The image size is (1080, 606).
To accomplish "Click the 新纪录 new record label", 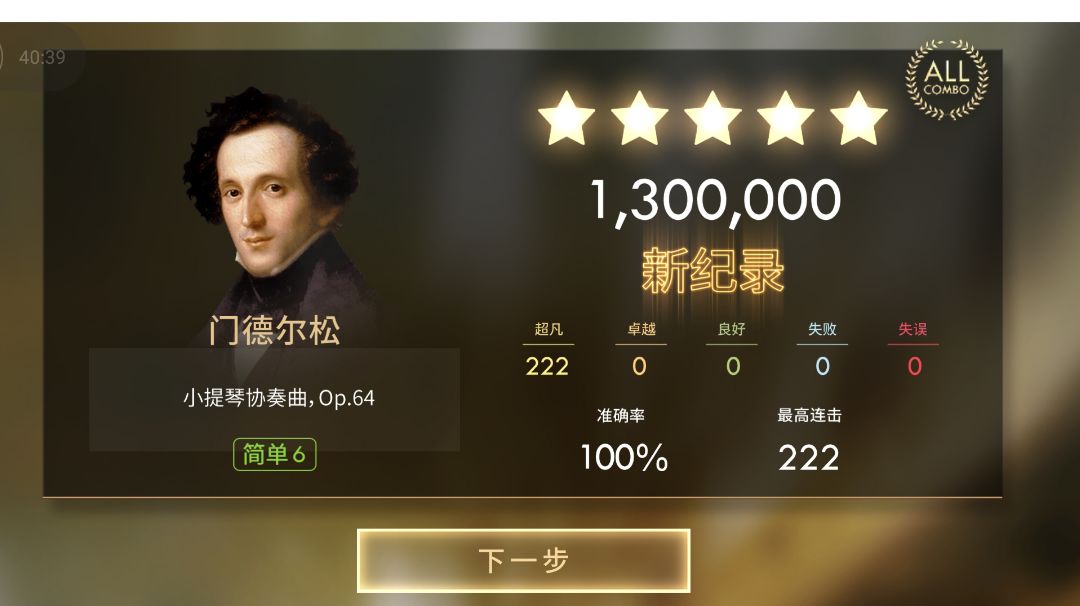I will (713, 271).
